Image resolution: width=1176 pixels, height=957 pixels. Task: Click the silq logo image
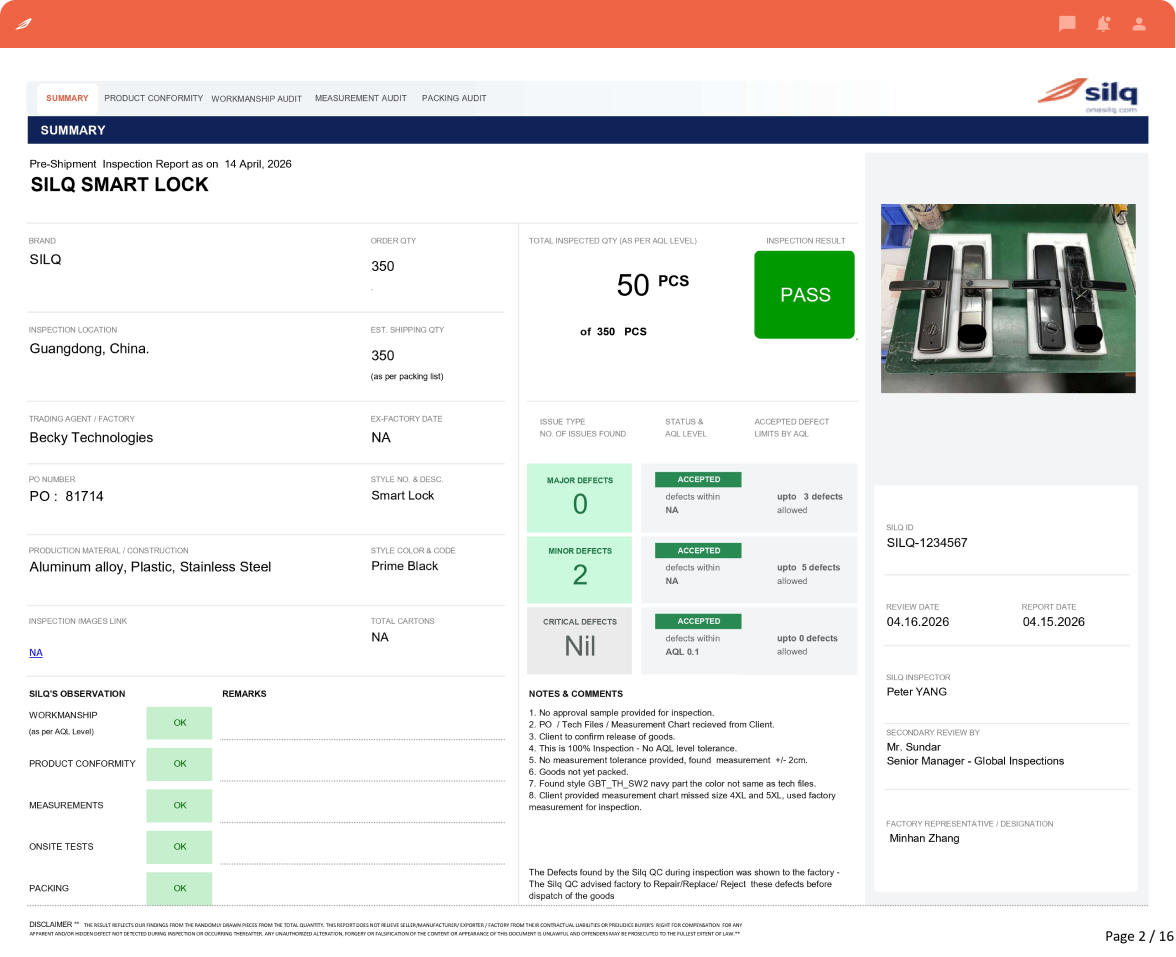[1088, 95]
